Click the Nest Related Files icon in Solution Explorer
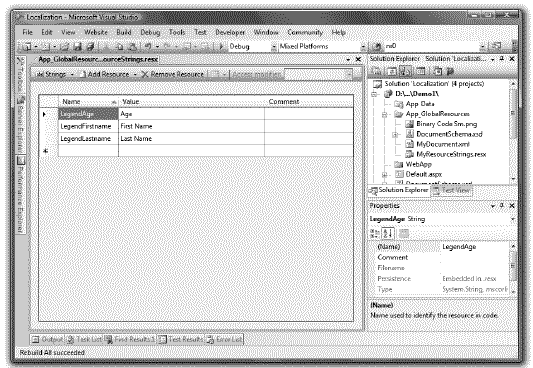Image resolution: width=533 pixels, height=368 pixels. pos(406,71)
